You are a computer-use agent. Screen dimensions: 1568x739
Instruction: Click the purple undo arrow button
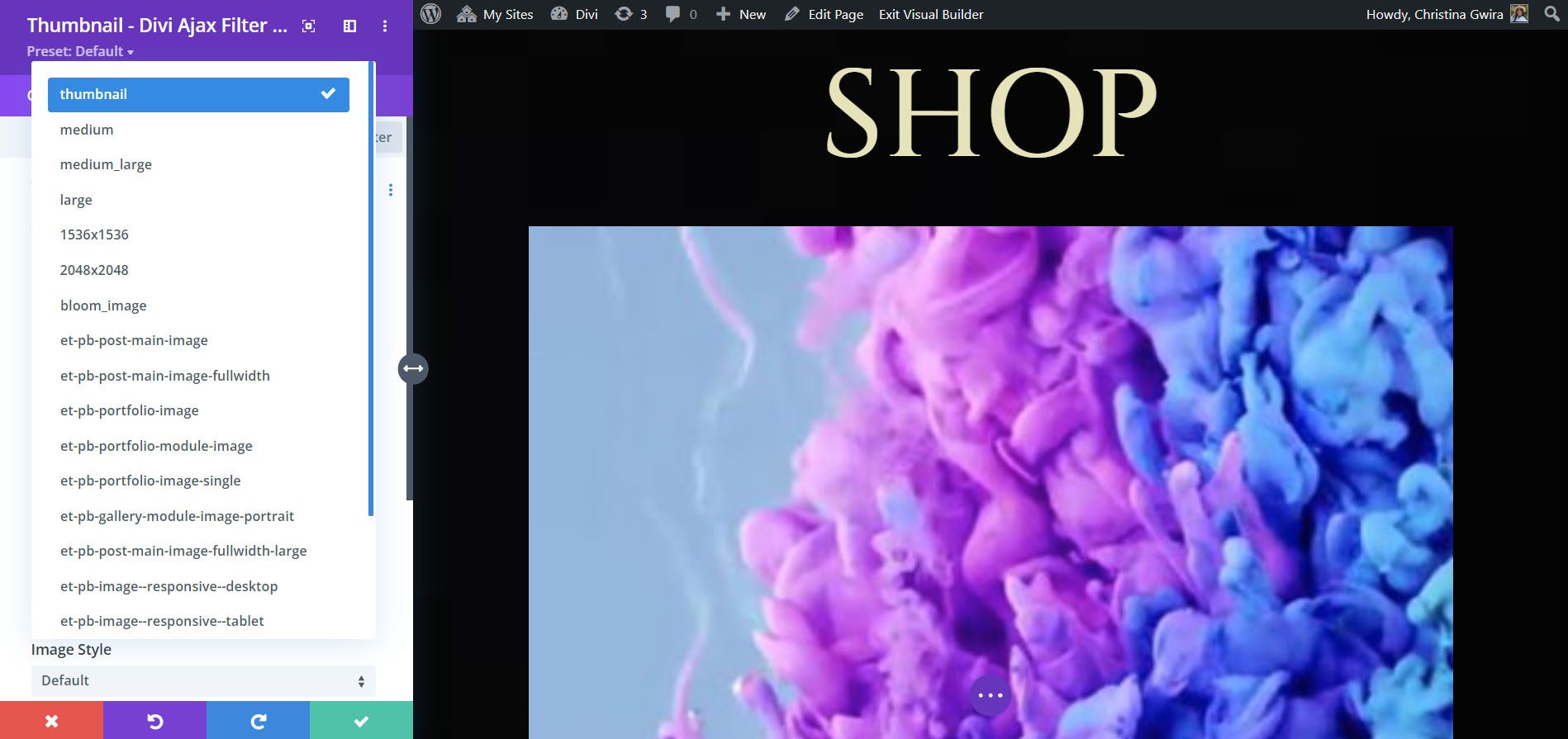pos(154,721)
